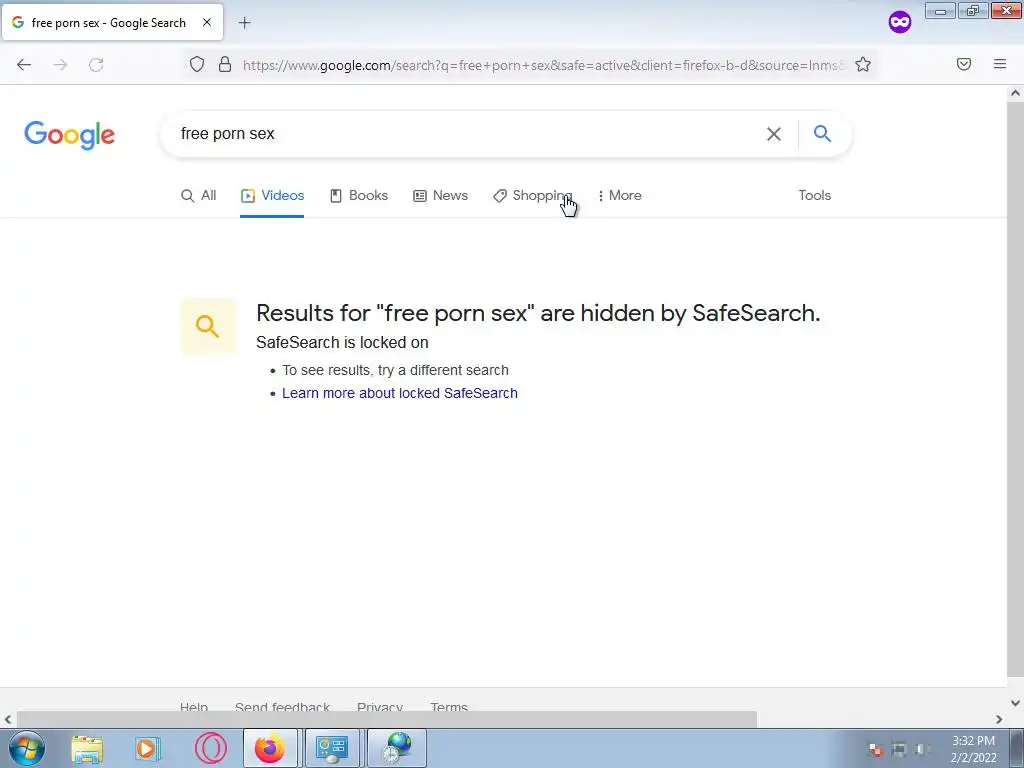Open the Send feedback link
Viewport: 1024px width, 768px height.
pyautogui.click(x=282, y=707)
